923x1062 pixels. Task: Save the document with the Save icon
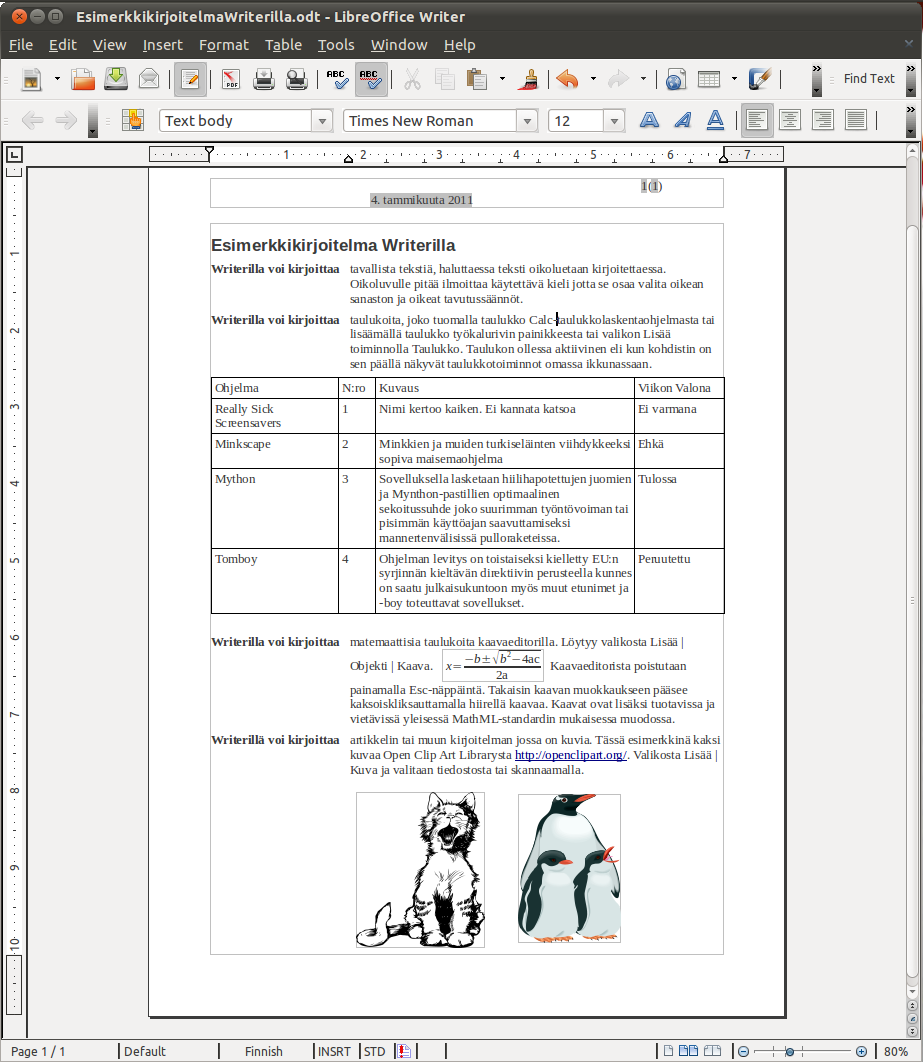(116, 79)
